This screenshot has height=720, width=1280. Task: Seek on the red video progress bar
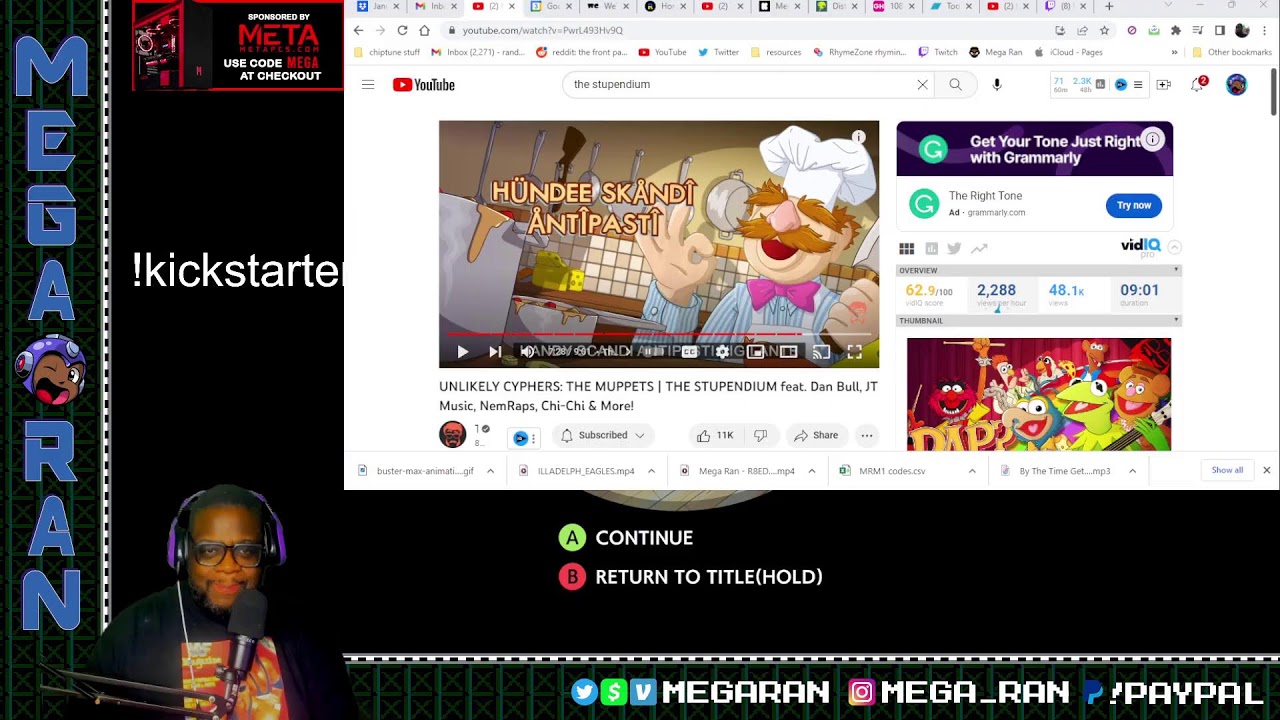coord(659,334)
